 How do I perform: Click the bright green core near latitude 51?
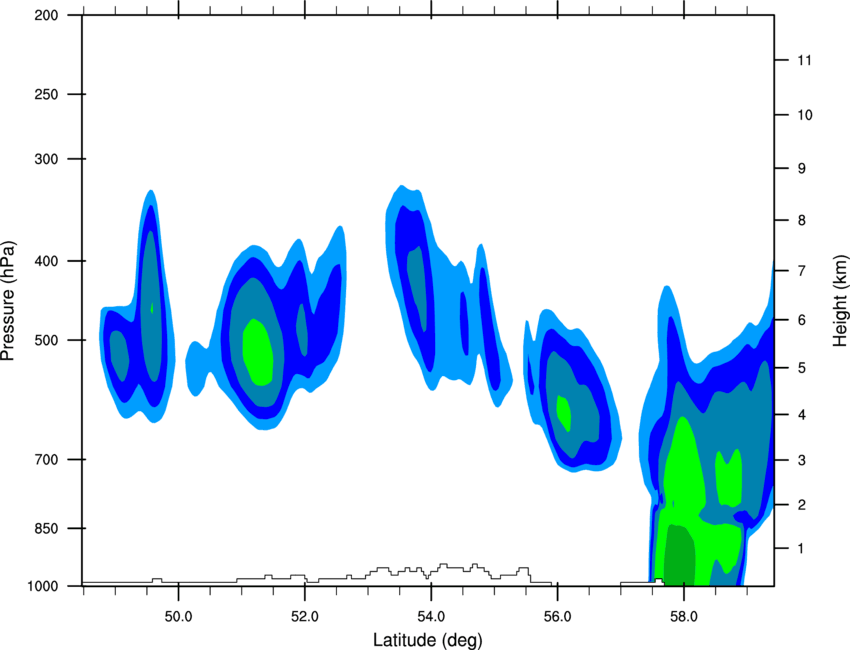click(257, 352)
